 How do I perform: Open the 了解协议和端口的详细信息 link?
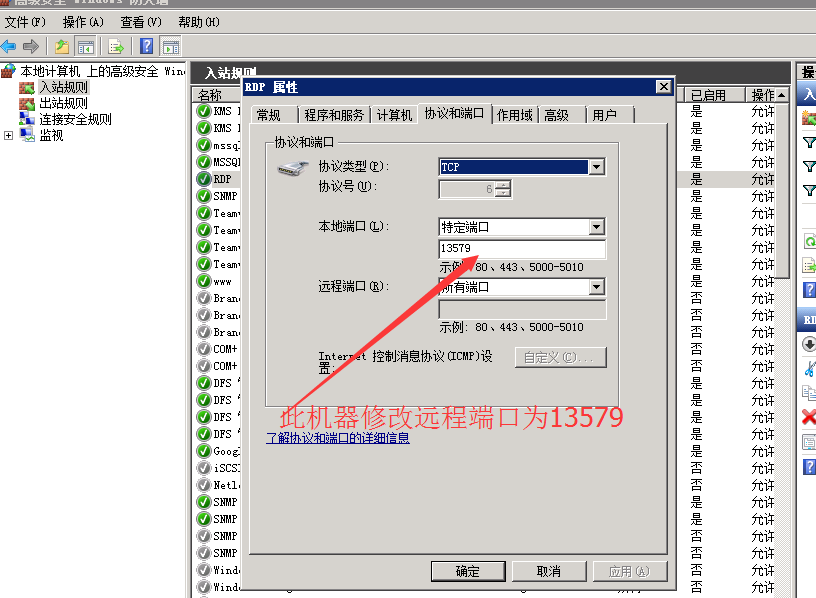(338, 438)
